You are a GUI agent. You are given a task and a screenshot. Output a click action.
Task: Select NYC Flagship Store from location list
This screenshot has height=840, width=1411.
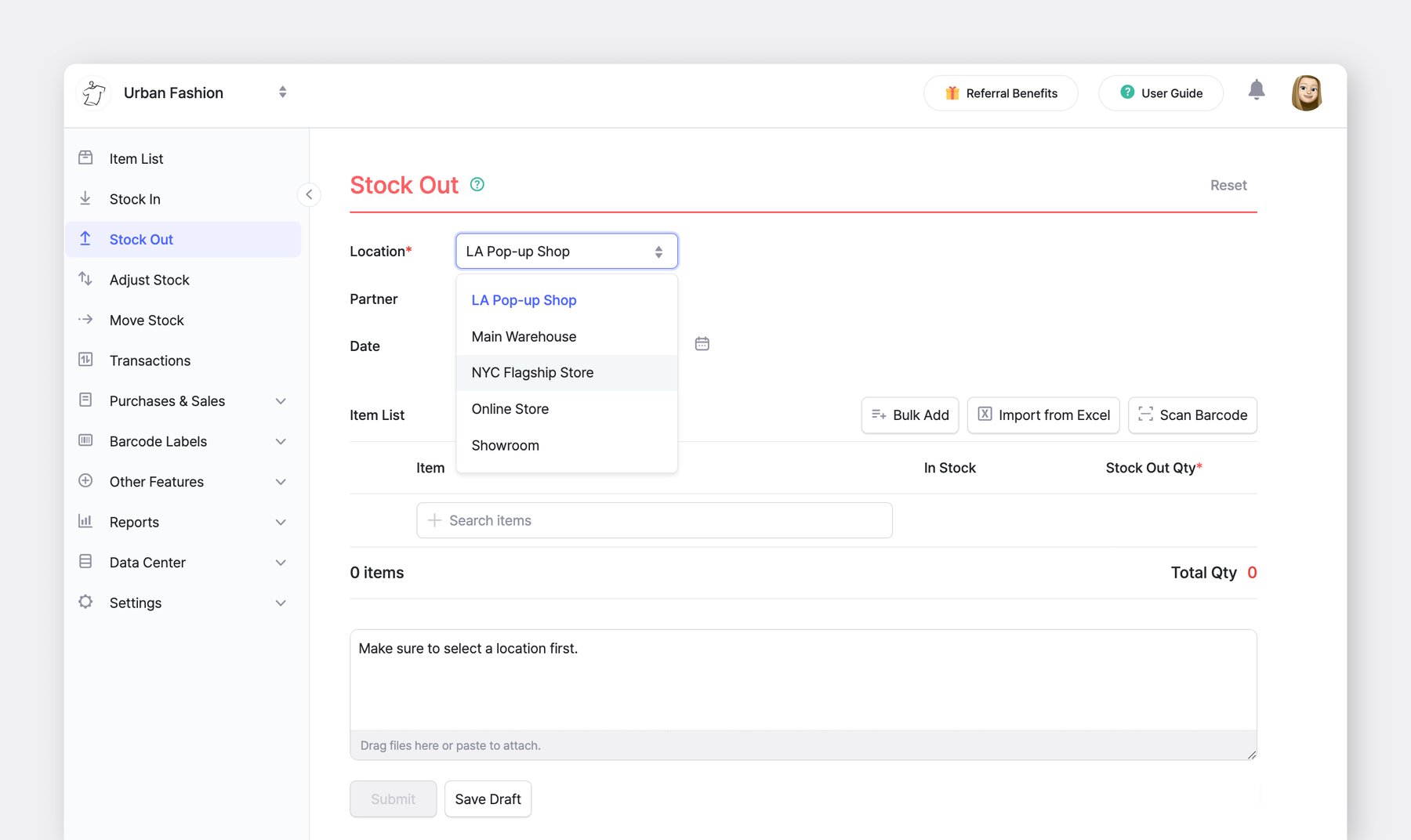pos(532,373)
